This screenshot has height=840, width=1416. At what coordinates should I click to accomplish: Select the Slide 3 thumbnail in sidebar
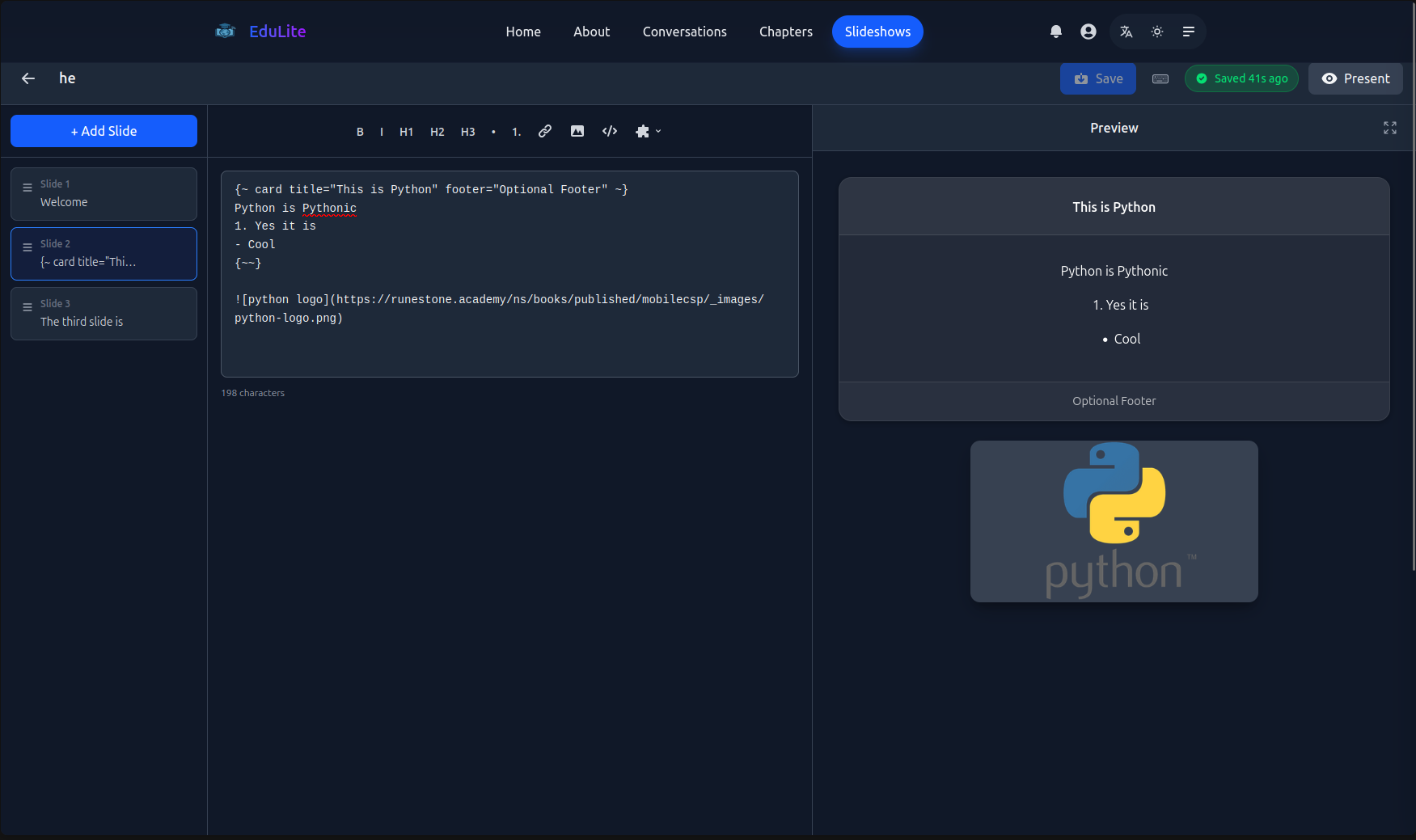coord(104,314)
